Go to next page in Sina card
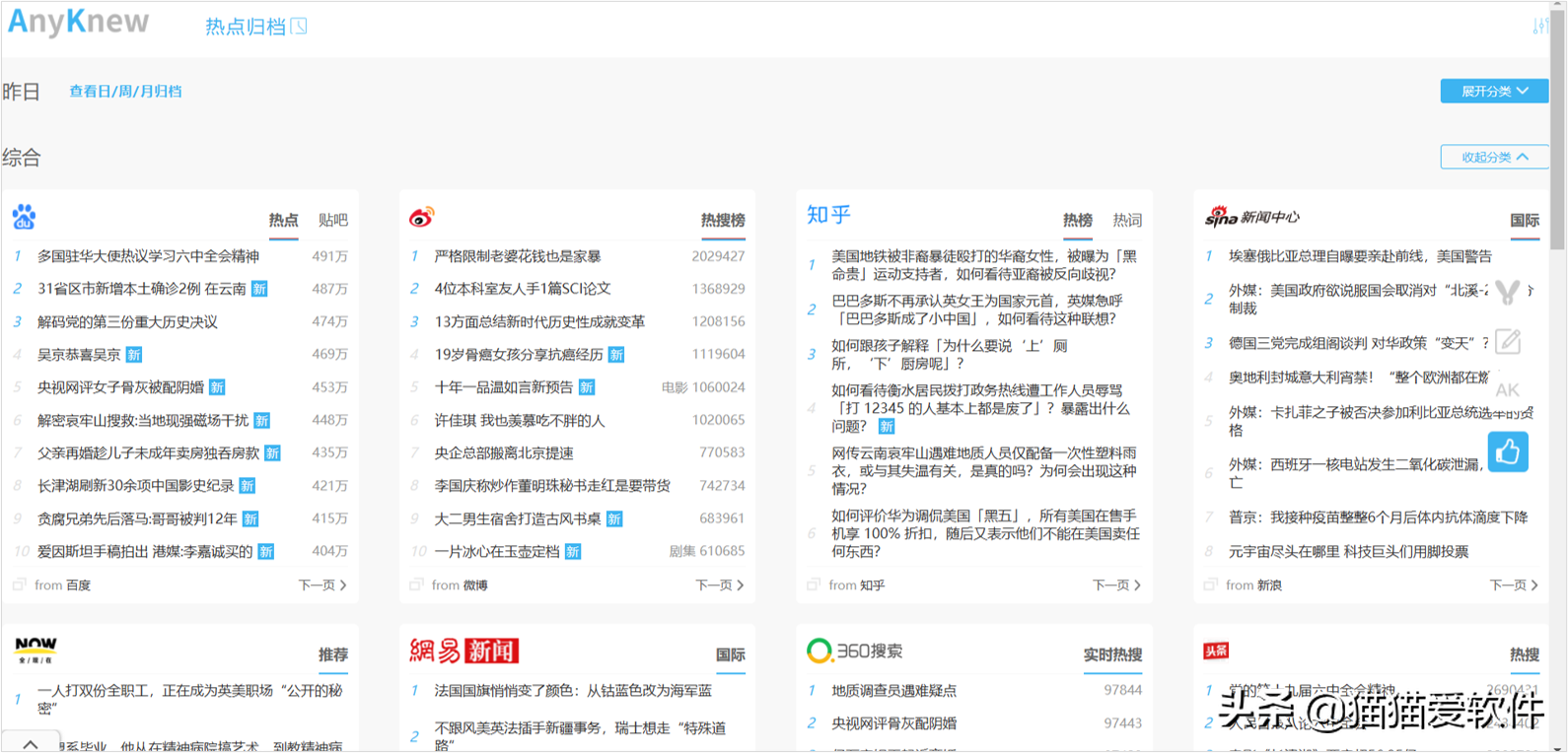This screenshot has width=1568, height=753. [1514, 584]
